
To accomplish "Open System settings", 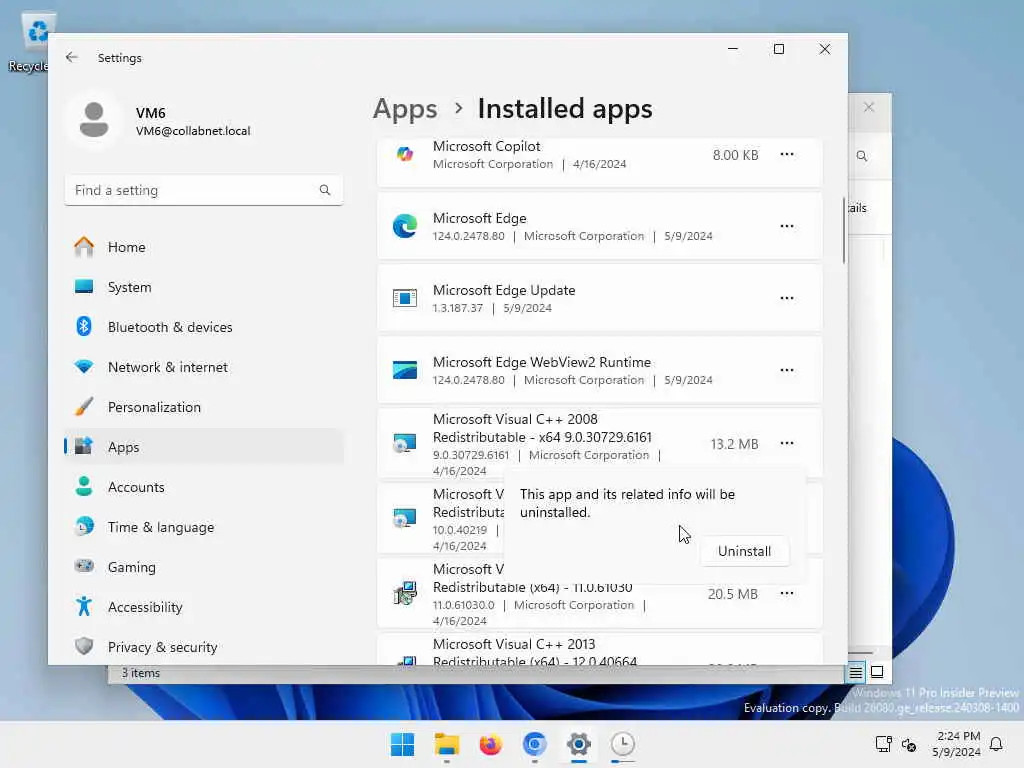I will tap(204, 287).
